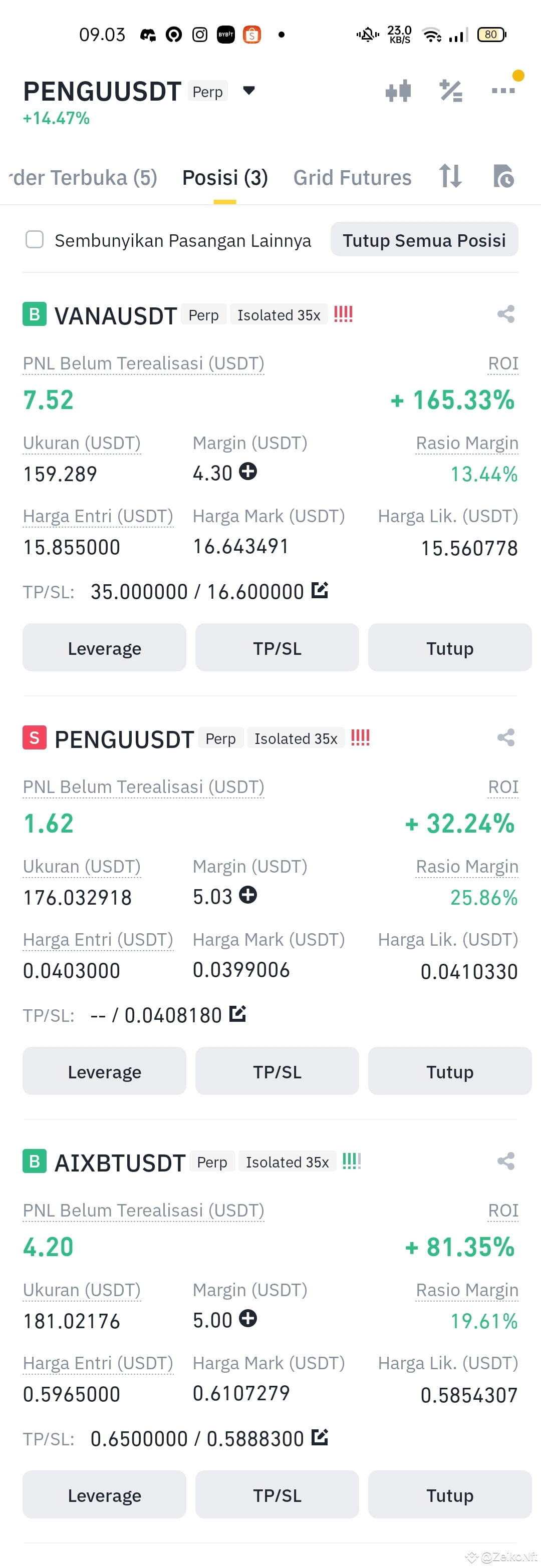Open the percent calculator icon
This screenshot has width=541, height=1568.
tap(451, 91)
